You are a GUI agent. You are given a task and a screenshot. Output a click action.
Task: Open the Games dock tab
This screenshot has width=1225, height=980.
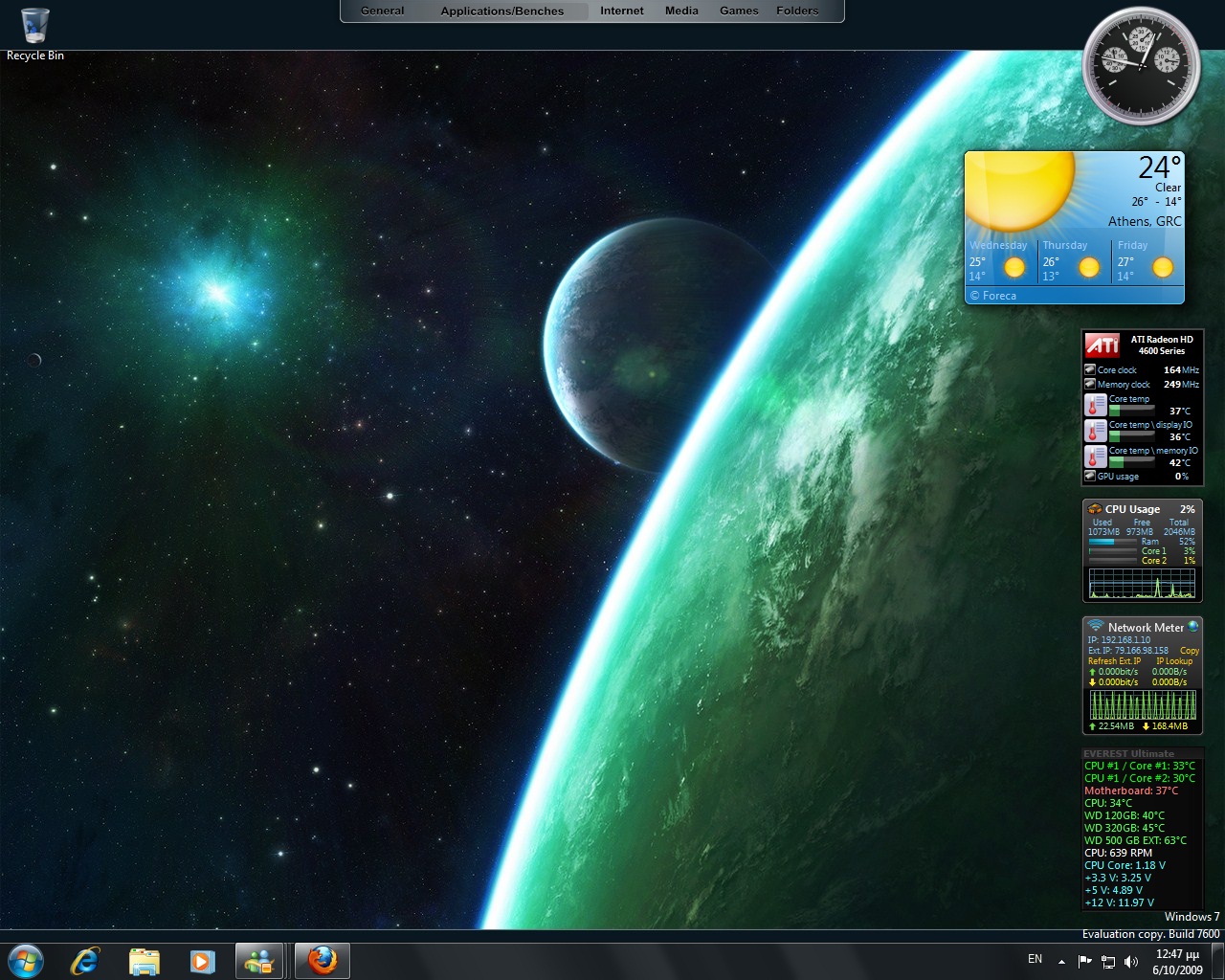[x=739, y=11]
